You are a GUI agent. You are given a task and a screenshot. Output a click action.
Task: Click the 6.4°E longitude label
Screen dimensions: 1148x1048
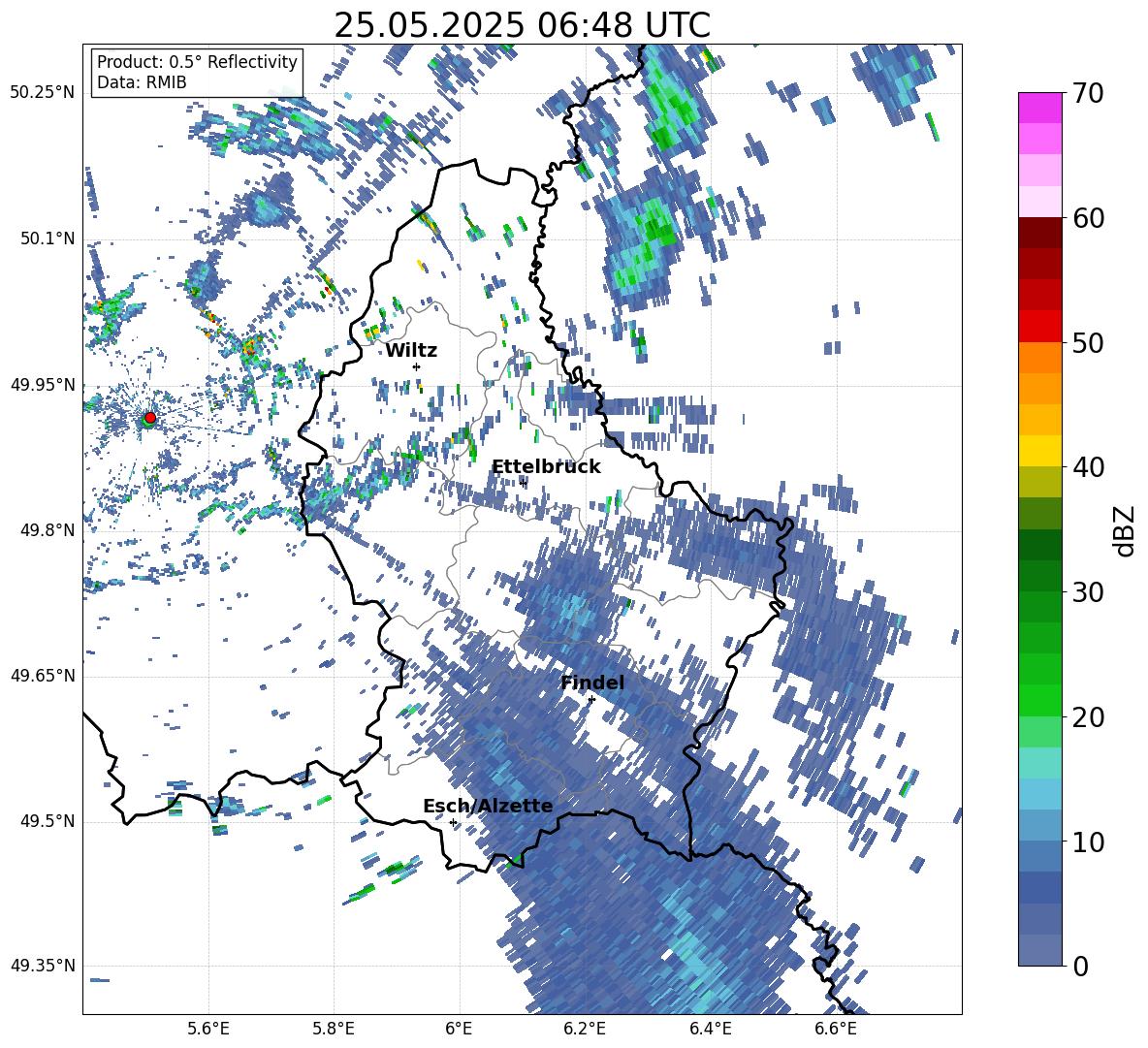(x=710, y=1029)
